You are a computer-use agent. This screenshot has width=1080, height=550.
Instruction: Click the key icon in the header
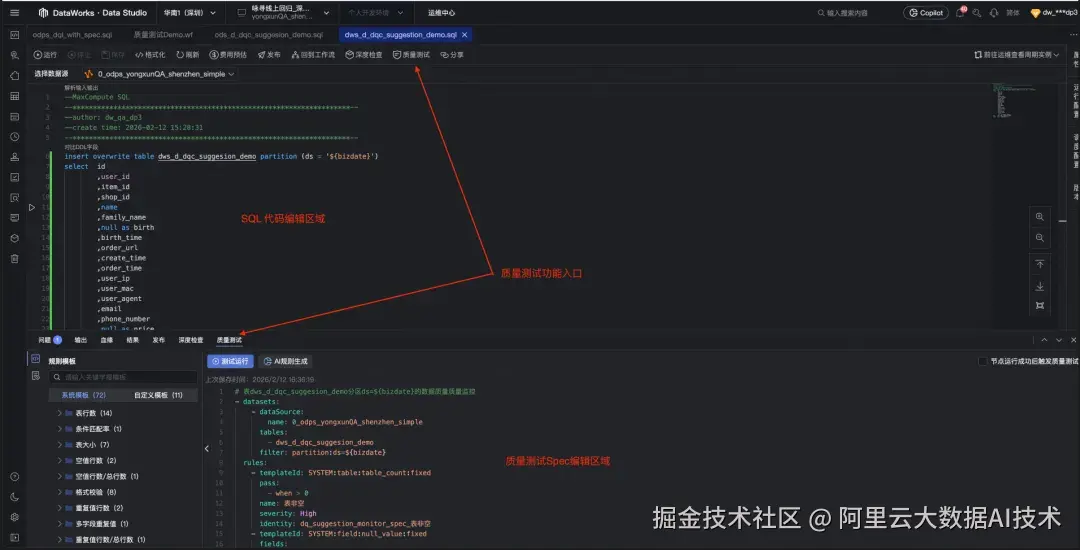coord(977,12)
